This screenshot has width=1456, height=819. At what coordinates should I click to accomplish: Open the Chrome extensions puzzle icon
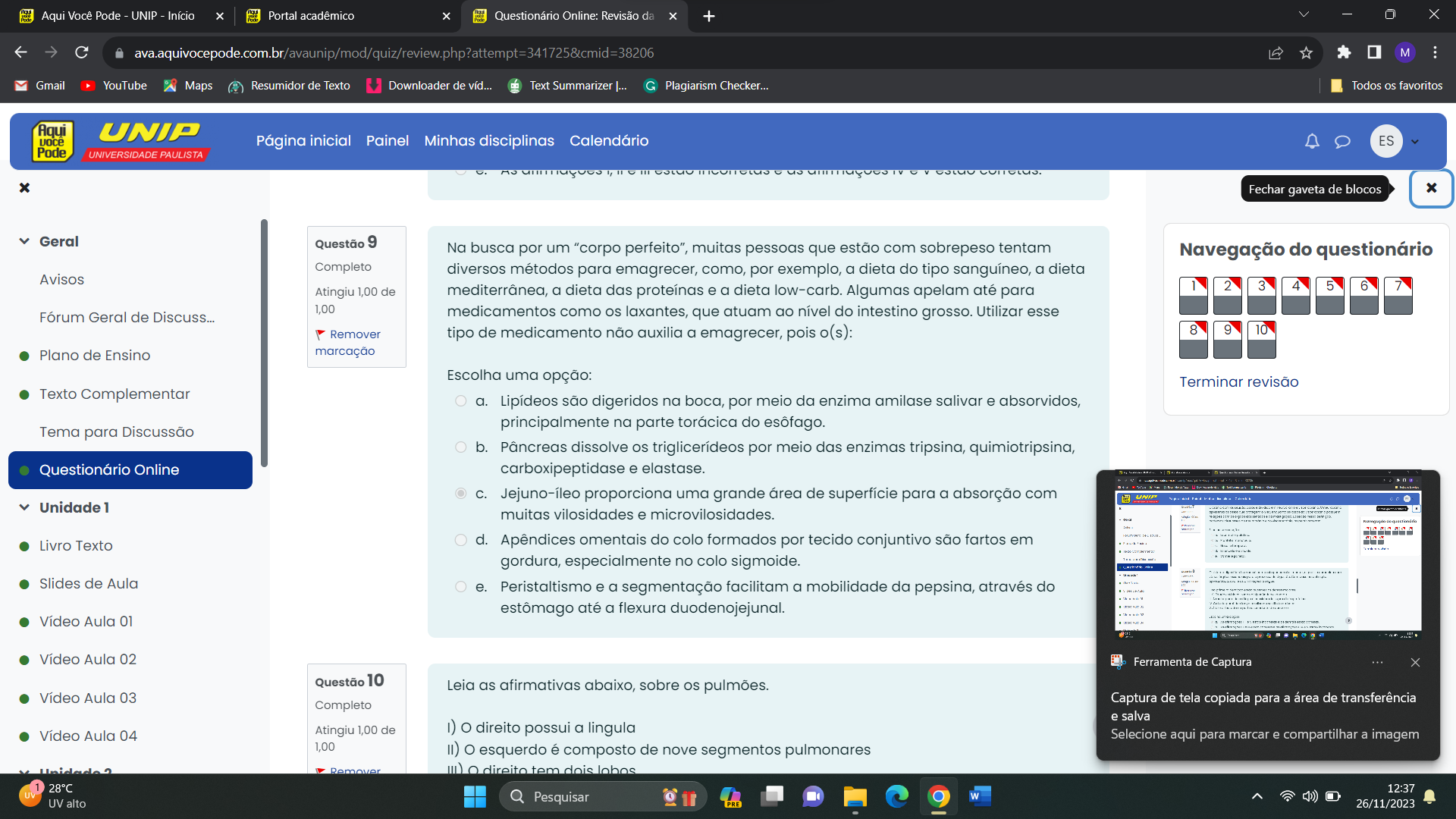pyautogui.click(x=1344, y=52)
